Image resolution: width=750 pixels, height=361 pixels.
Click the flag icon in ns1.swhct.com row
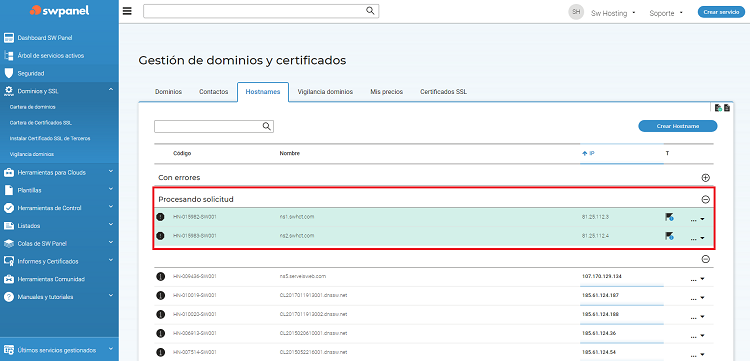(x=669, y=218)
